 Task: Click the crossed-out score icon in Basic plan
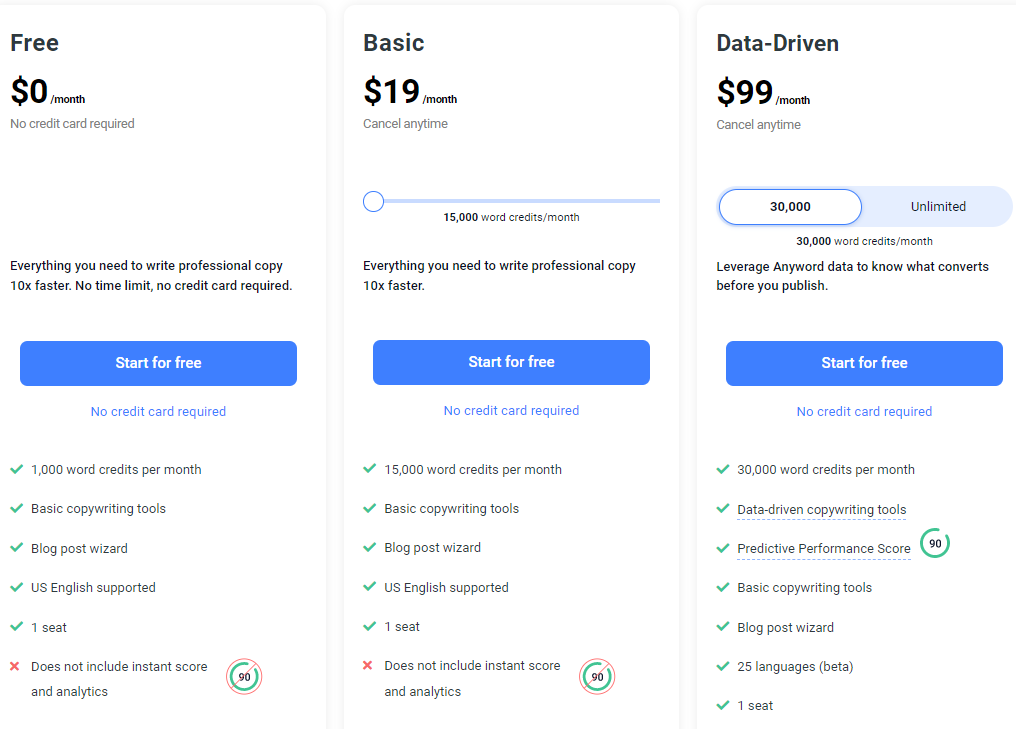click(597, 677)
